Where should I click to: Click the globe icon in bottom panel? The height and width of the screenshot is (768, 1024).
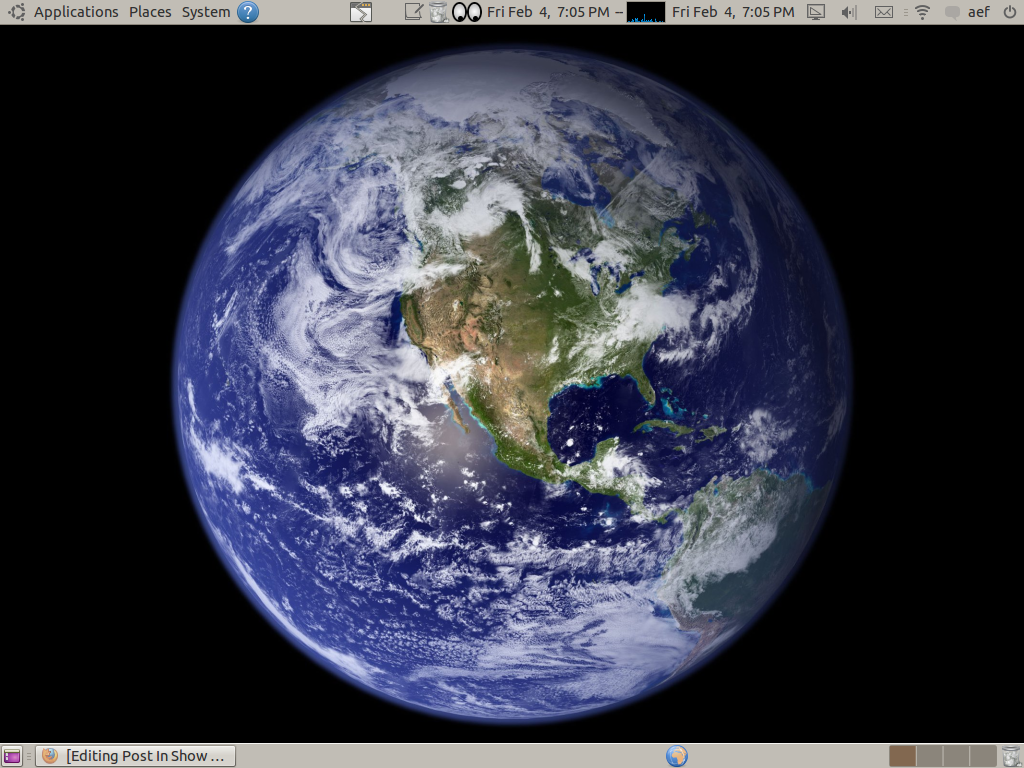pos(677,756)
